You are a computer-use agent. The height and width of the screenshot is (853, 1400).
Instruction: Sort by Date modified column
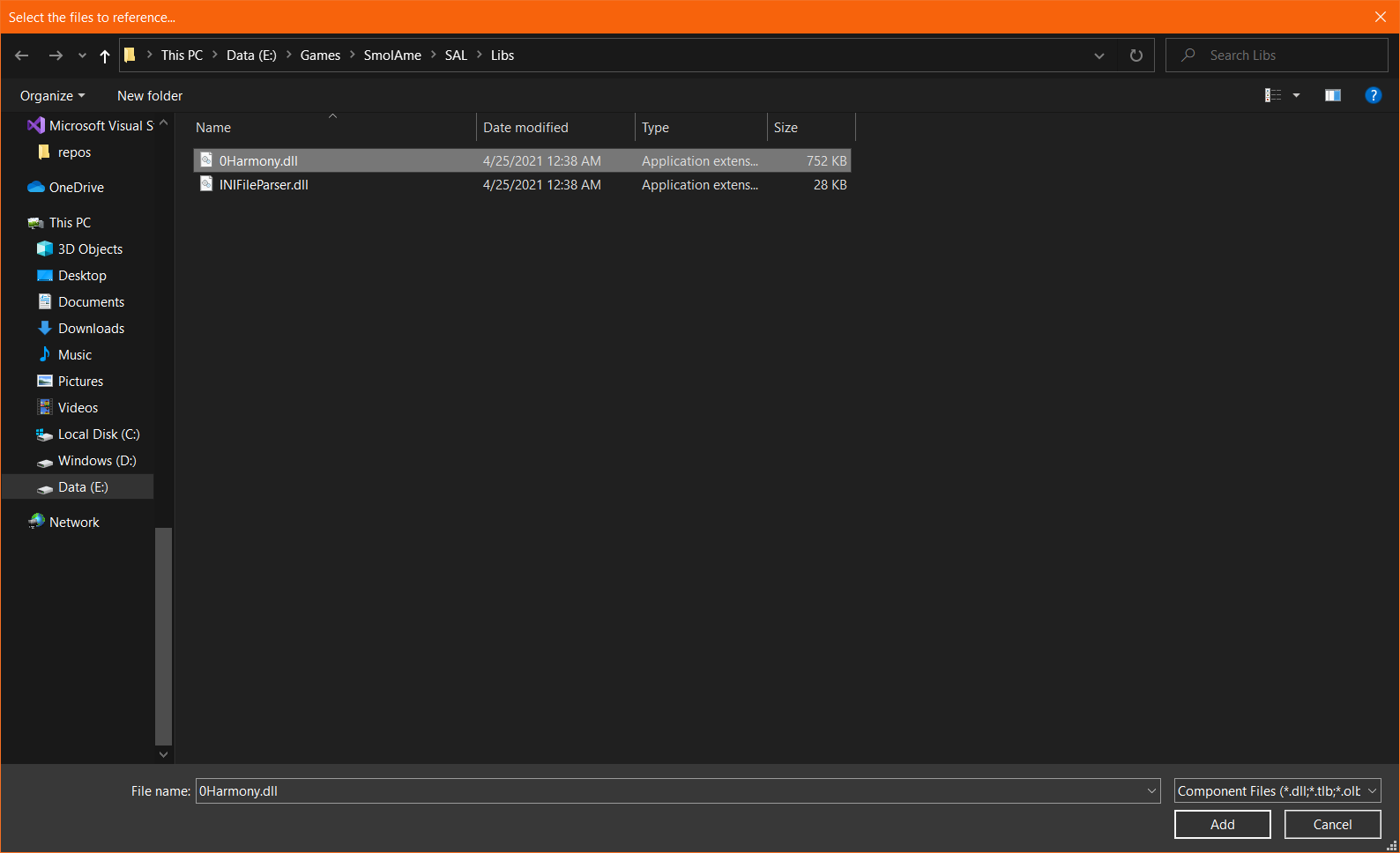pyautogui.click(x=555, y=127)
